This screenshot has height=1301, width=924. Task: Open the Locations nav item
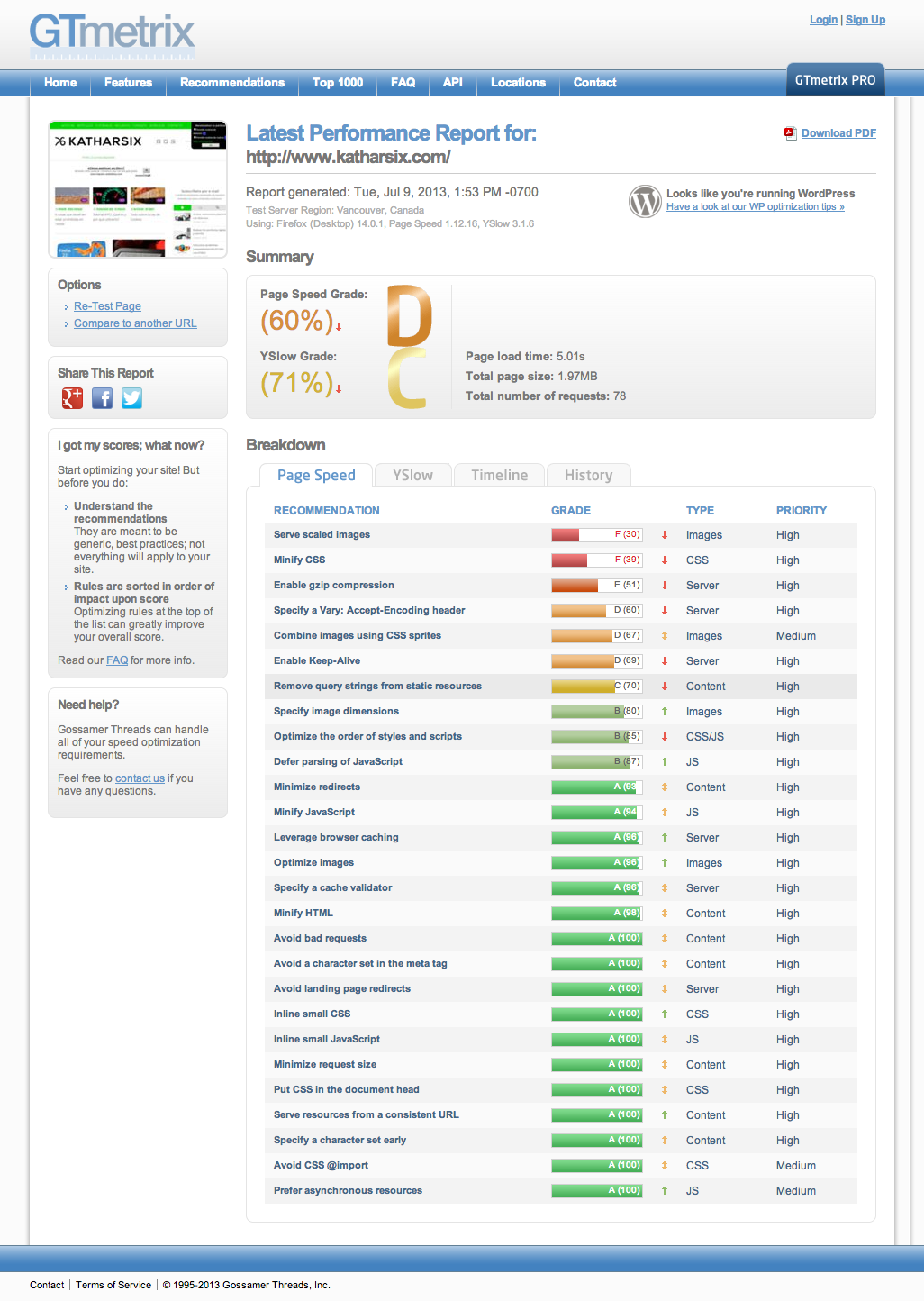518,83
